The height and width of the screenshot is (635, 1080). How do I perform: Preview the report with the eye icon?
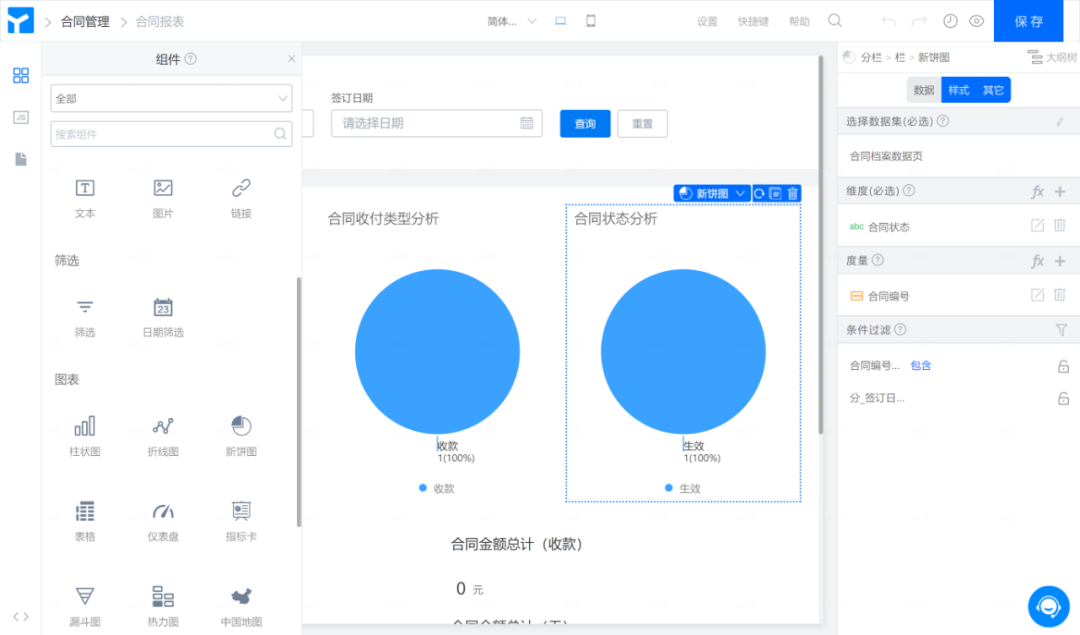pyautogui.click(x=977, y=20)
